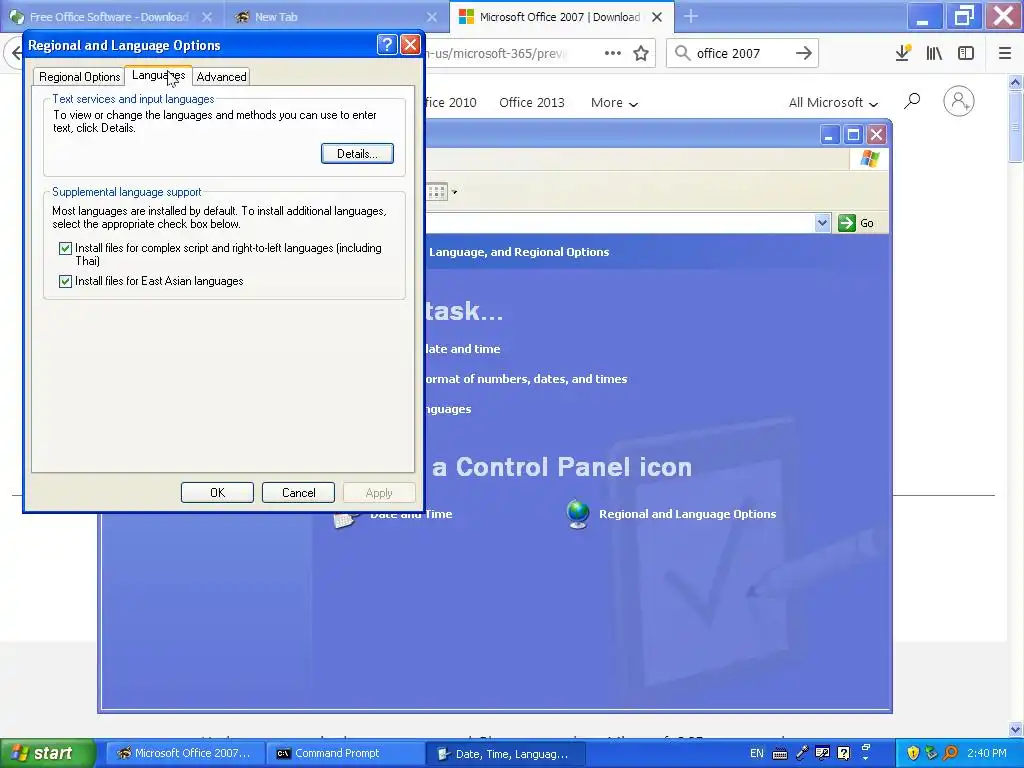Toggle complex script and right-to-left languages checkbox

(65, 248)
